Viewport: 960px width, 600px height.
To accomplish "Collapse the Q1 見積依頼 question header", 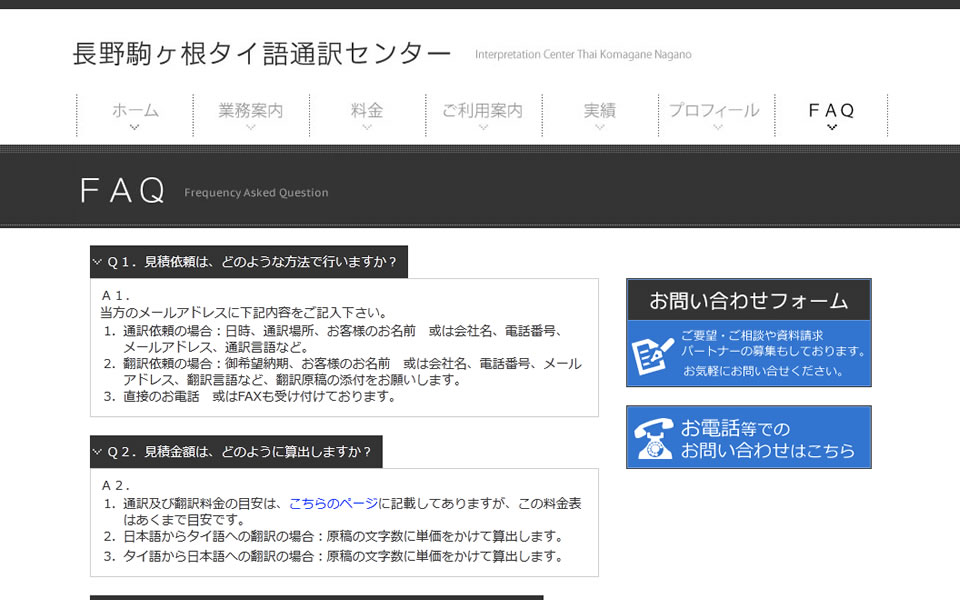I will tap(249, 262).
